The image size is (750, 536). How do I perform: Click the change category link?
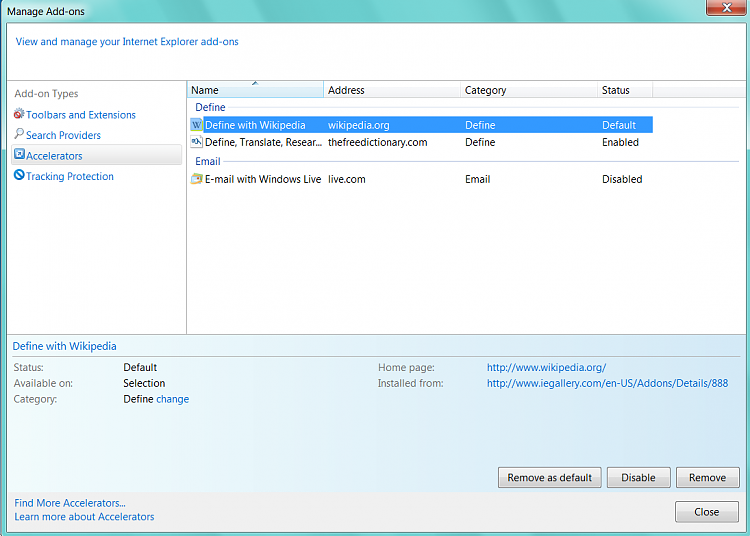coord(172,399)
